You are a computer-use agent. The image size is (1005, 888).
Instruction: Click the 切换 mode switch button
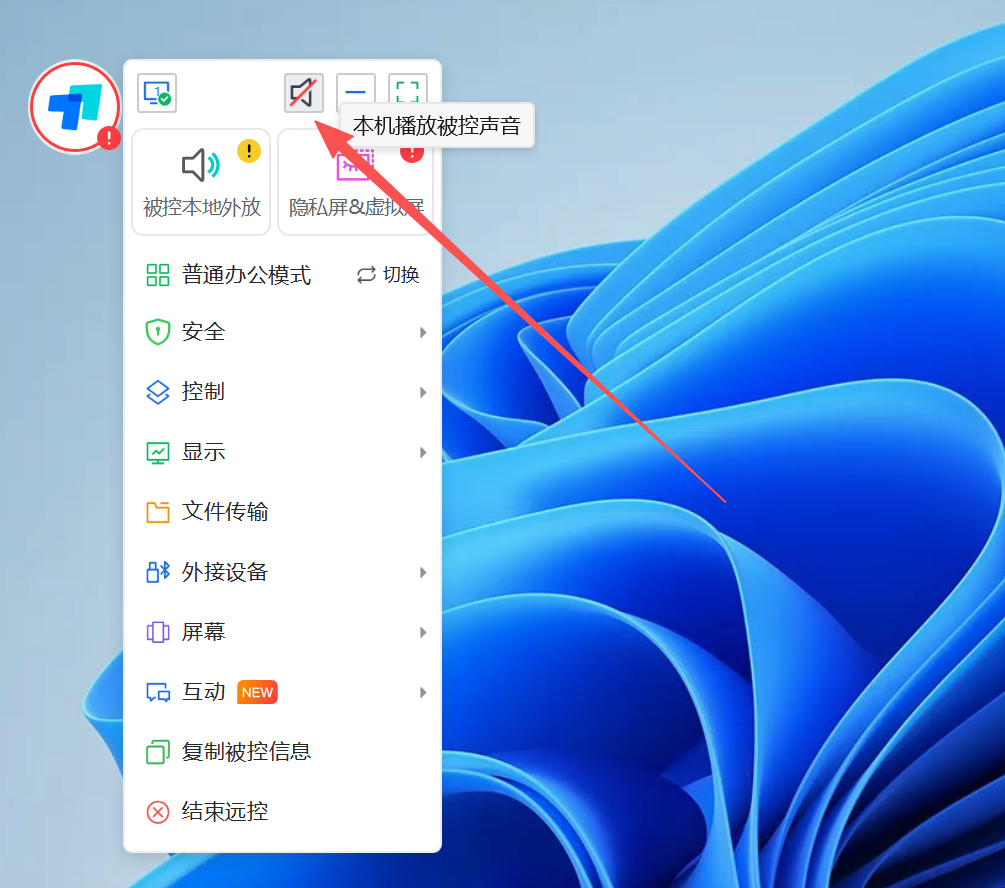tap(388, 275)
